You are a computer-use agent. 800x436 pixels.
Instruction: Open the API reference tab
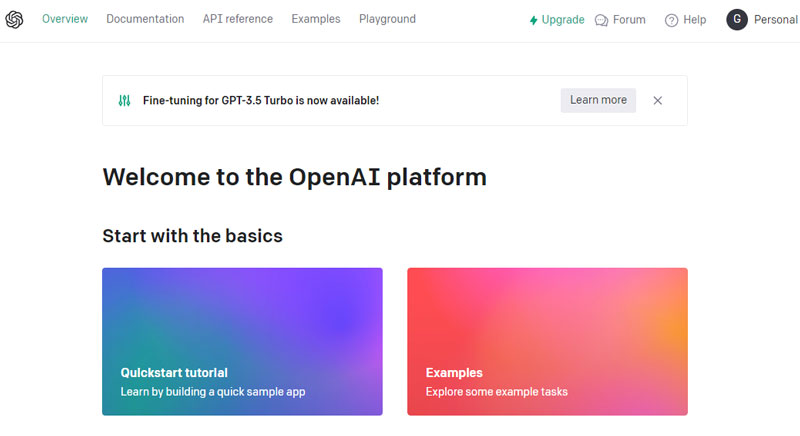[238, 19]
